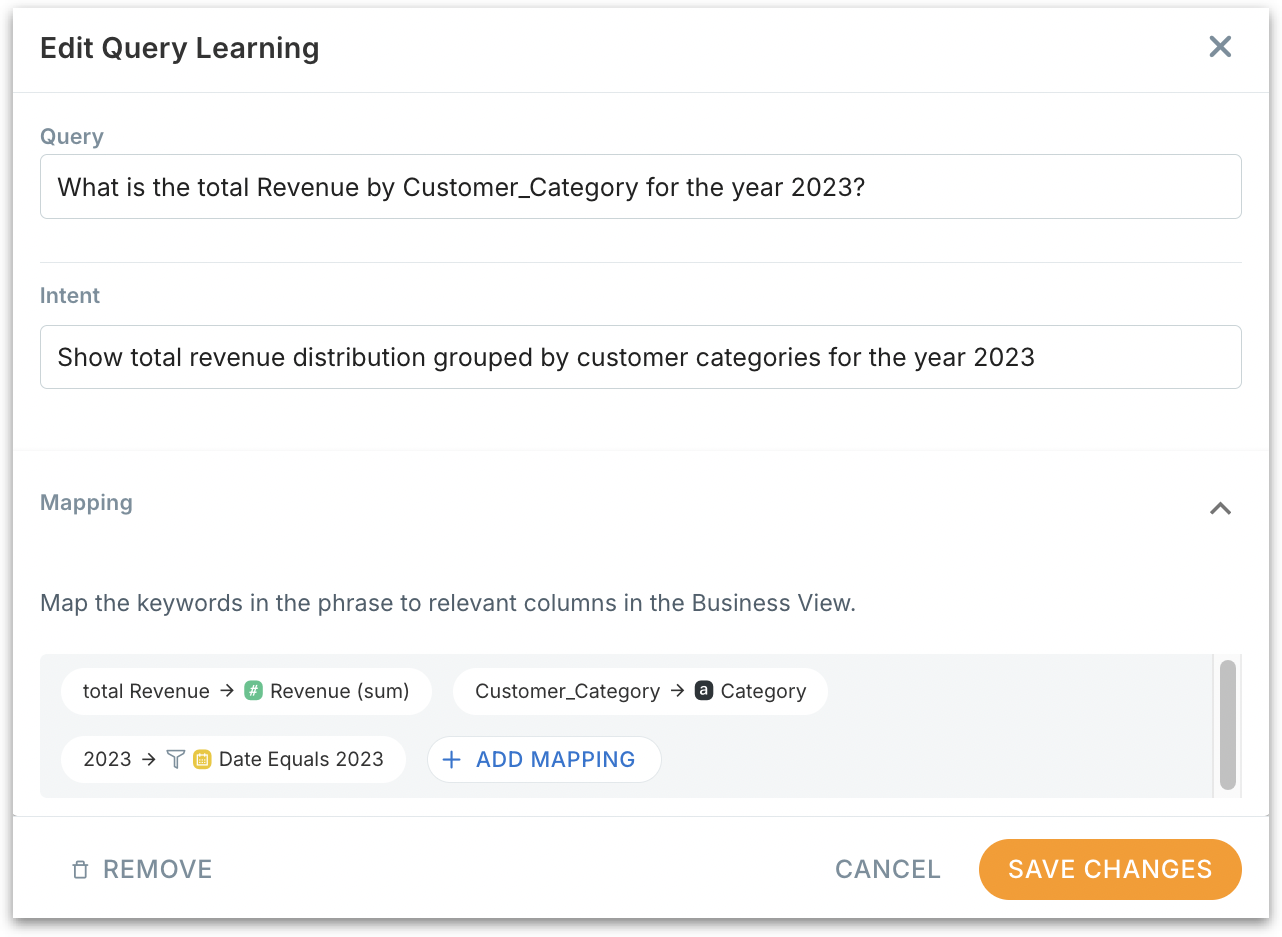
Task: Click the plus icon in Add Mapping
Action: (452, 760)
